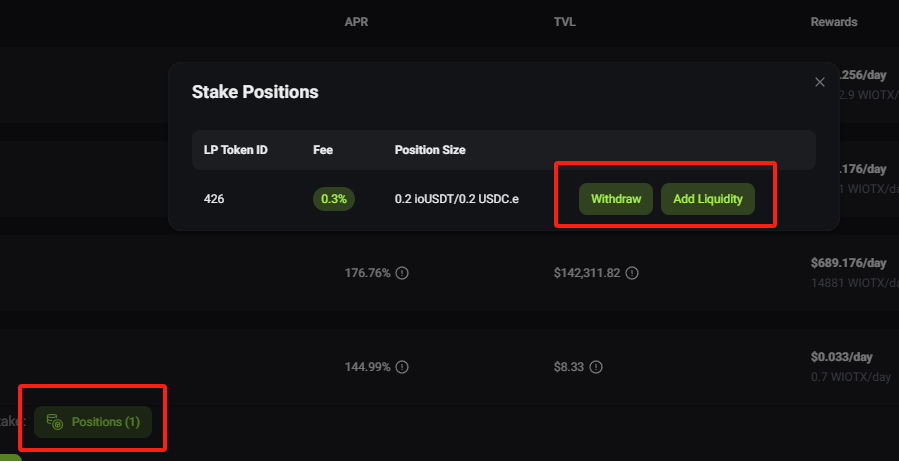Close the Stake Positions dialog
The width and height of the screenshot is (899, 461).
point(820,82)
